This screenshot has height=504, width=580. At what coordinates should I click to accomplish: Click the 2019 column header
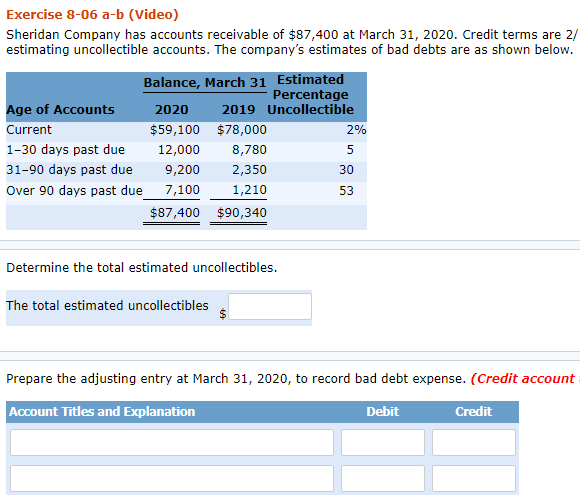coord(239,110)
